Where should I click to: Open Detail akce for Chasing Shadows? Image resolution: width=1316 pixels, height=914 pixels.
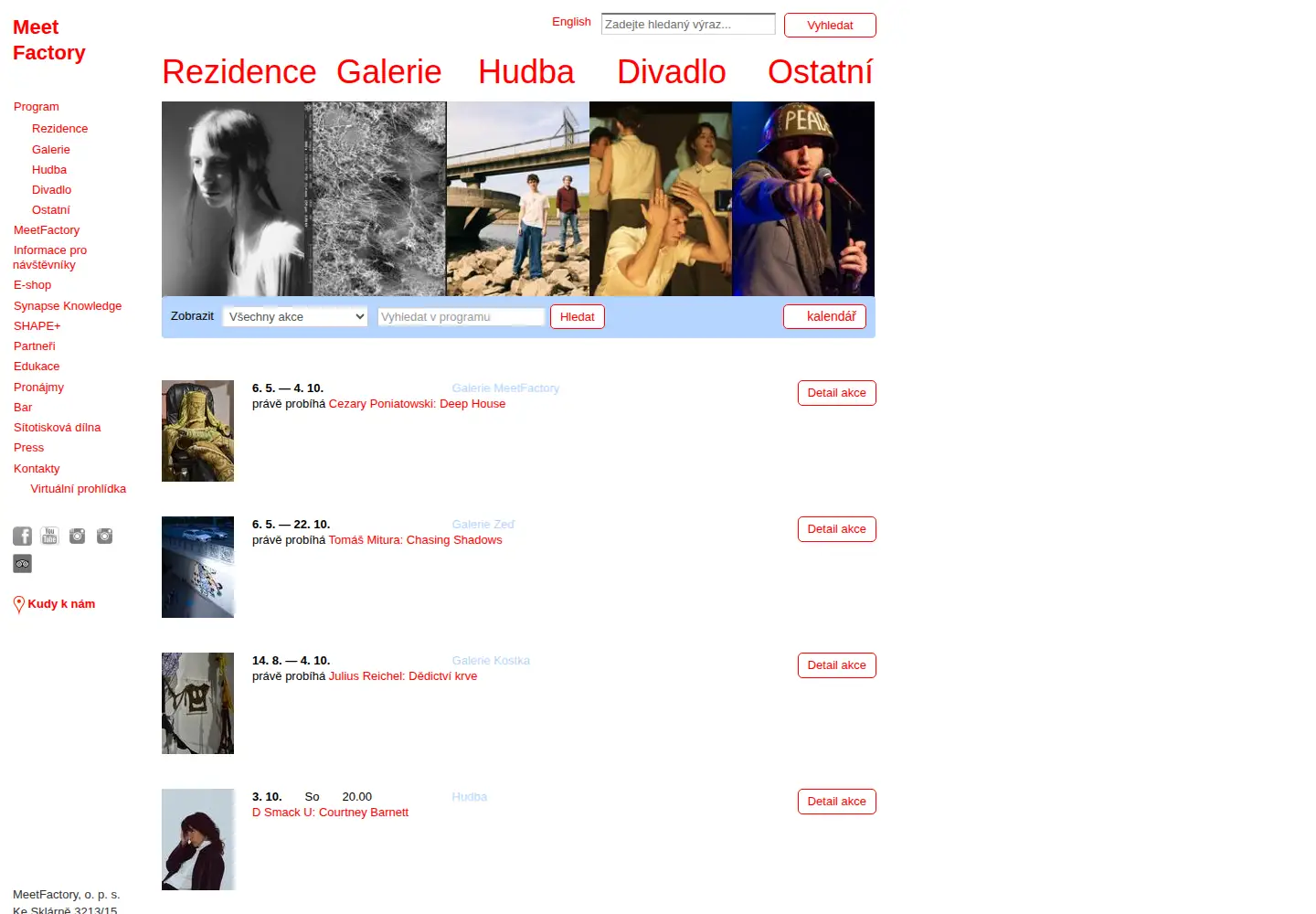[837, 529]
